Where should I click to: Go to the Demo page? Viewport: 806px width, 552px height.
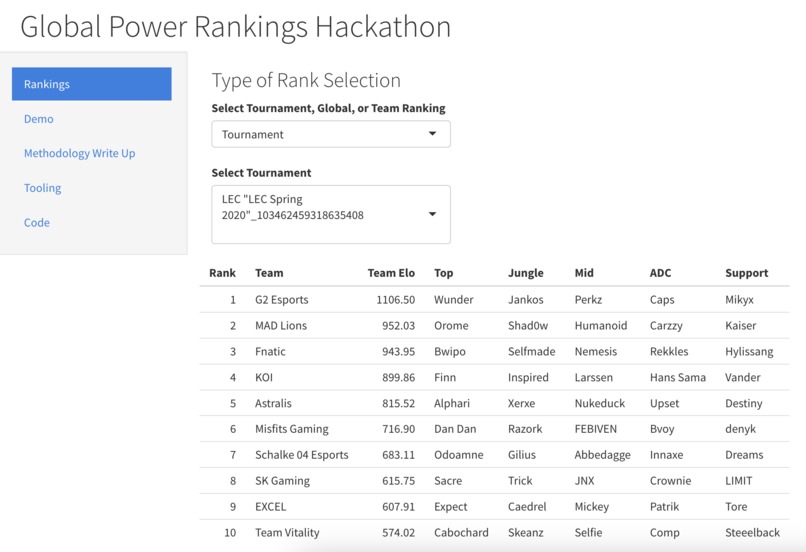tap(39, 119)
